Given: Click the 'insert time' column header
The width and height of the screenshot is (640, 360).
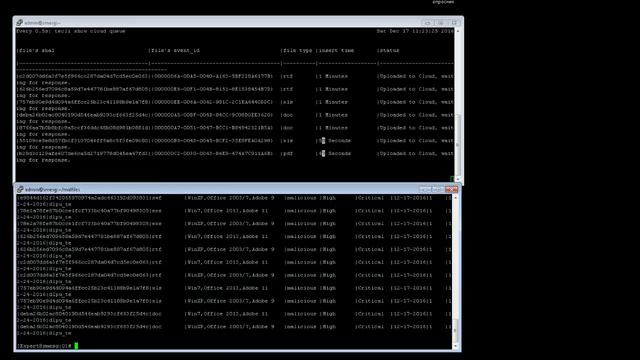Looking at the screenshot, I should 336,51.
